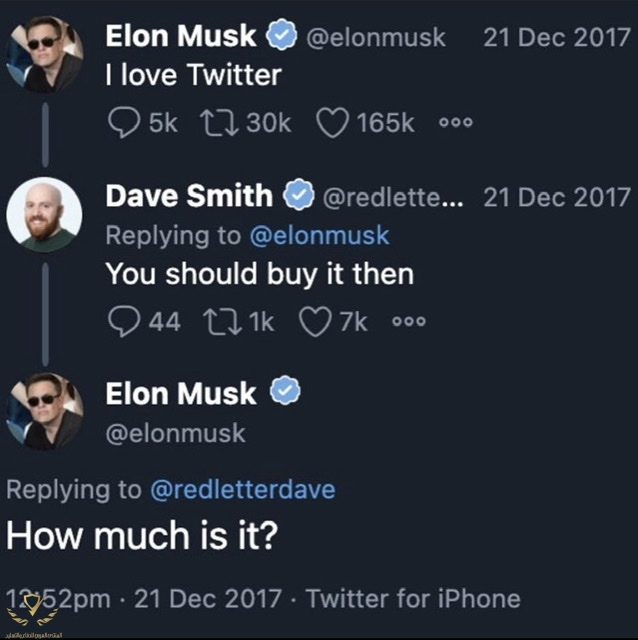Image resolution: width=638 pixels, height=640 pixels.
Task: Open more options on Dave Smith's tweet
Action: click(408, 321)
